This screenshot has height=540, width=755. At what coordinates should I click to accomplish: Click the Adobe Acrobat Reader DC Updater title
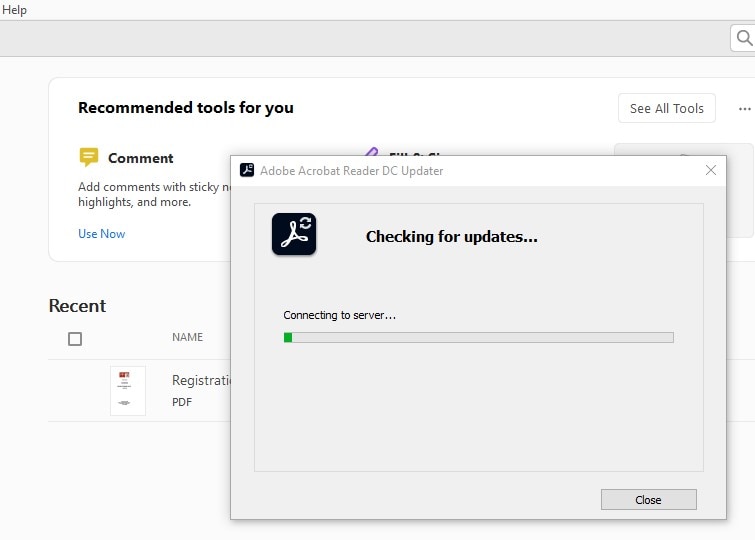click(x=351, y=171)
